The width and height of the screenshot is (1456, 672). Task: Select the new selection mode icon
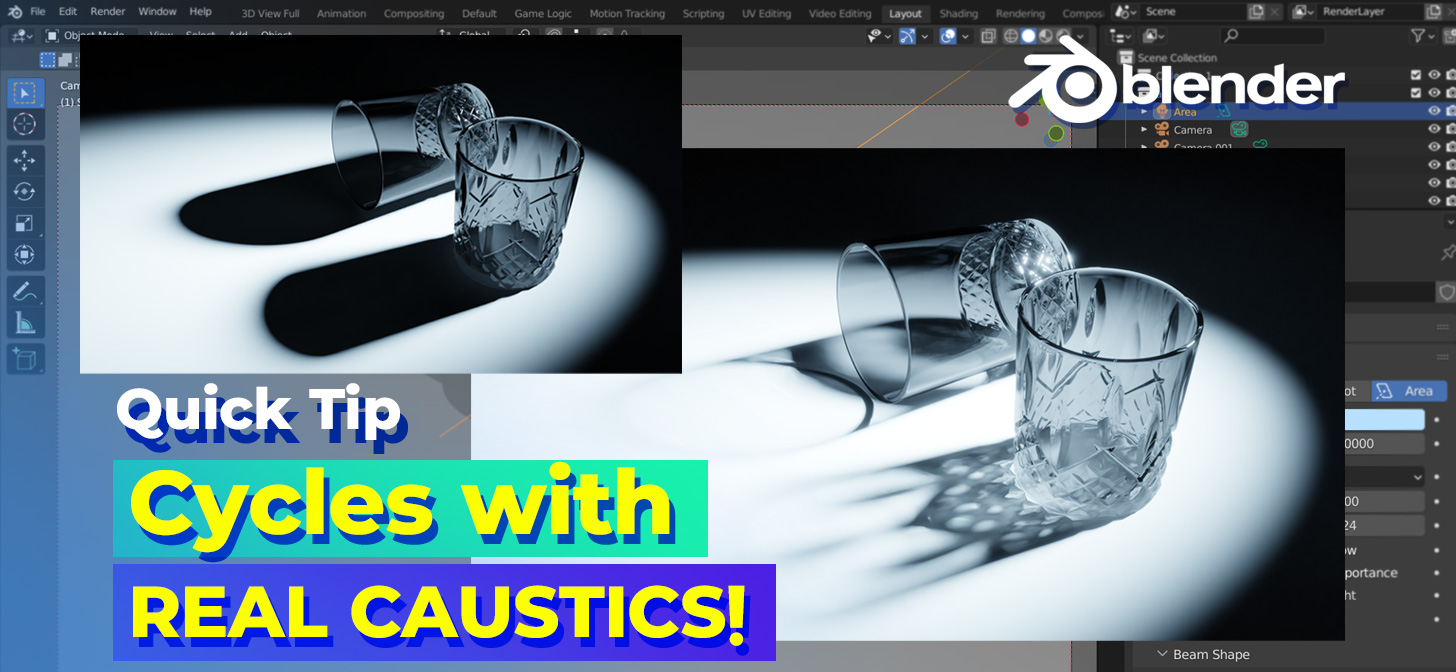pos(48,60)
